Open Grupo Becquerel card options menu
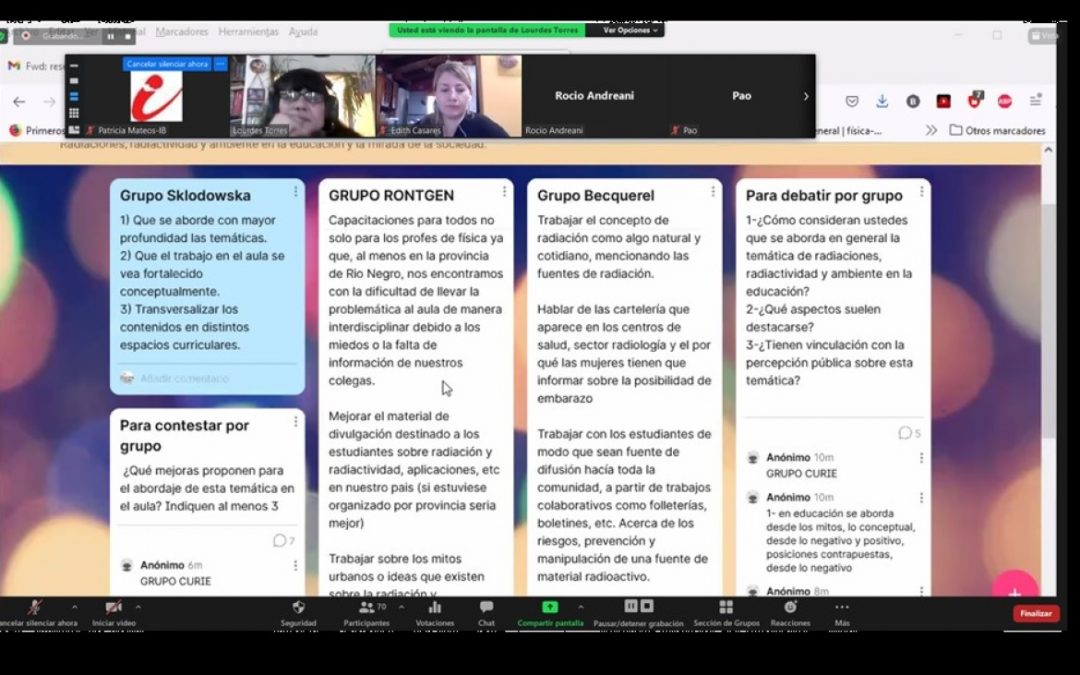This screenshot has width=1080, height=675. 713,191
